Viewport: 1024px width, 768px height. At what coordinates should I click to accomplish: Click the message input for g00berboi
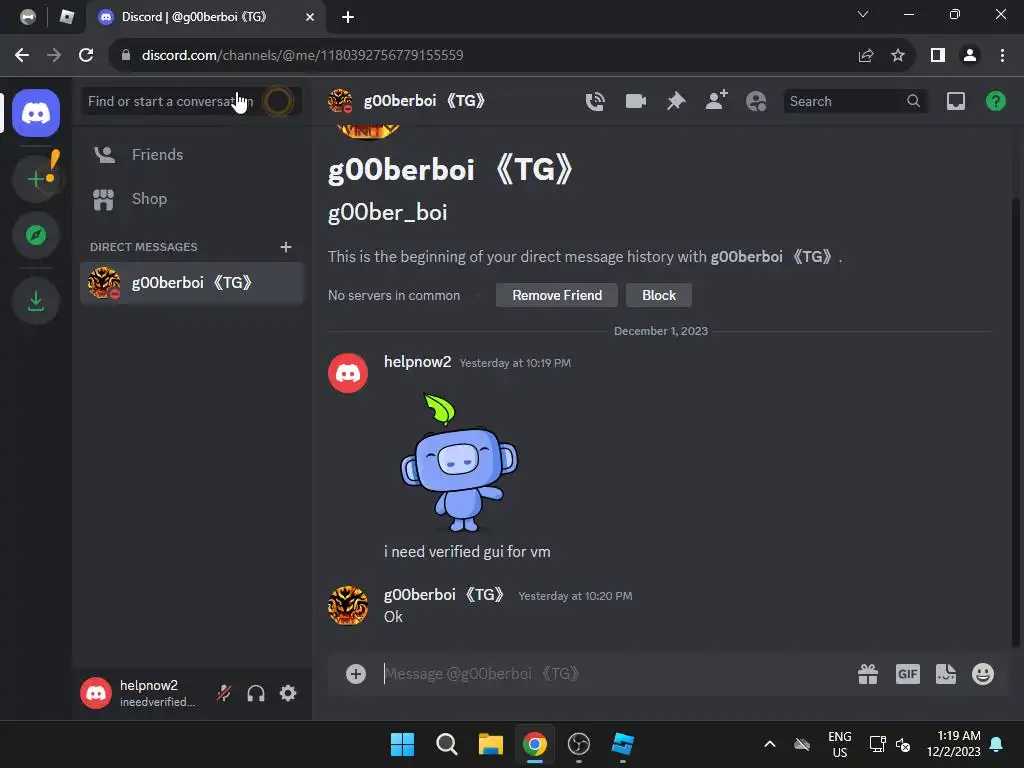(614, 673)
